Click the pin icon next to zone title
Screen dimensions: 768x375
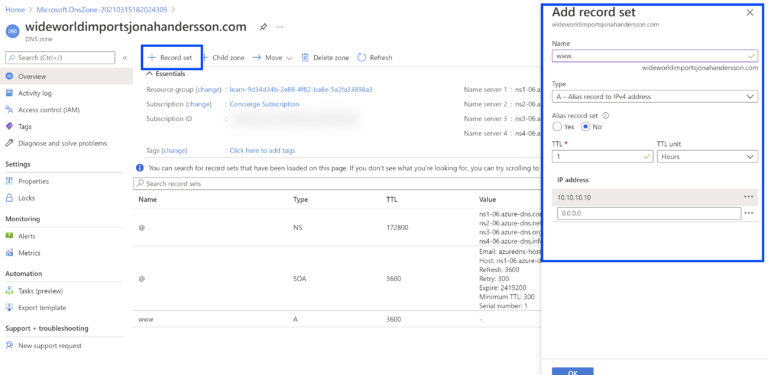coord(263,27)
